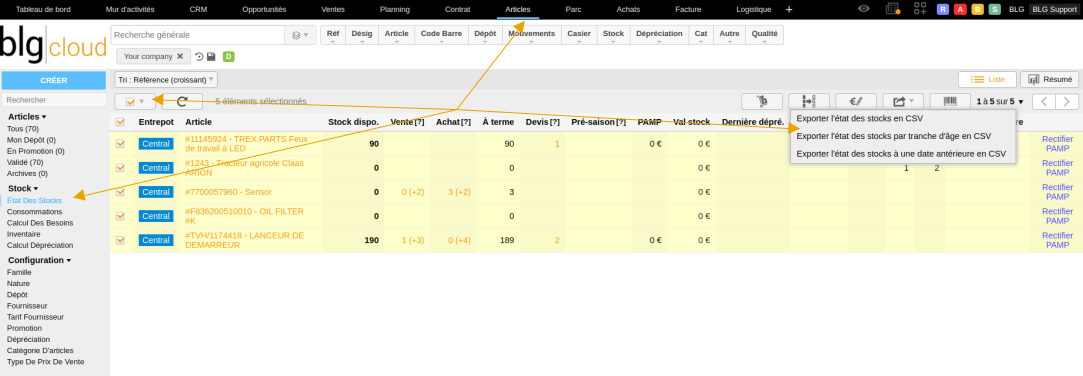Expand the Qualité filter dropdown
The image size is (1083, 376).
pos(764,35)
